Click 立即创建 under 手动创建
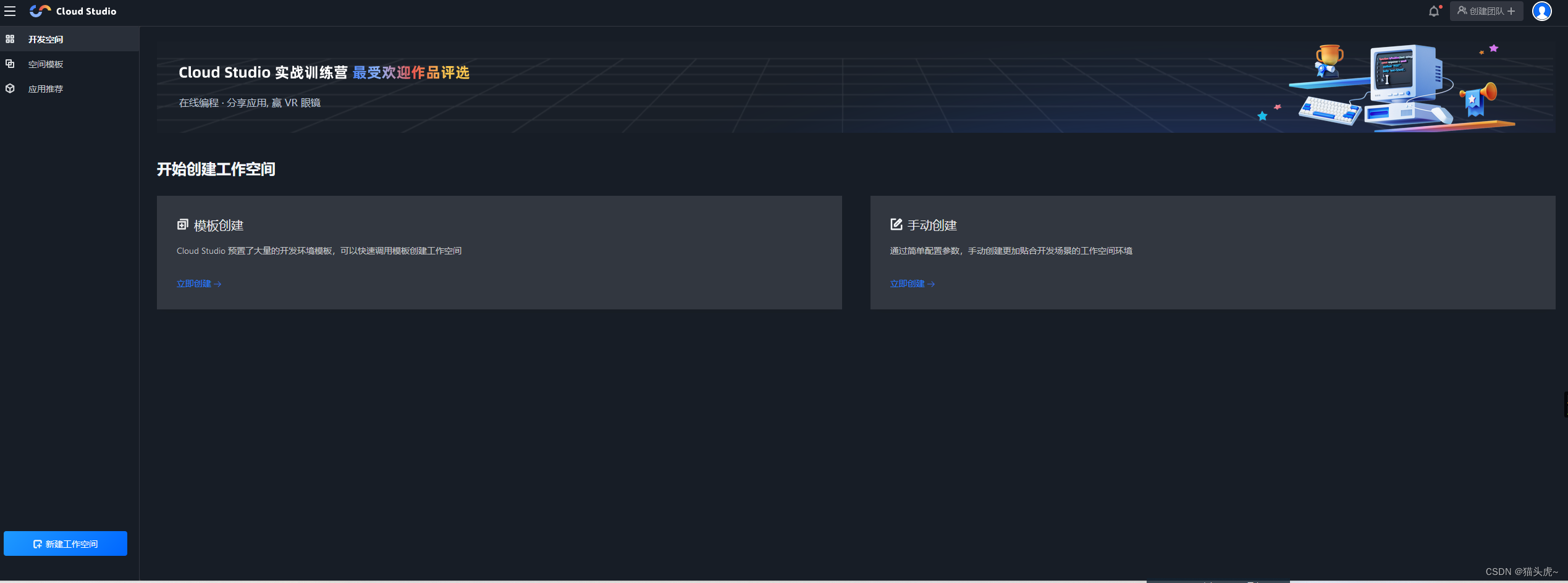The height and width of the screenshot is (583, 1568). [x=912, y=283]
